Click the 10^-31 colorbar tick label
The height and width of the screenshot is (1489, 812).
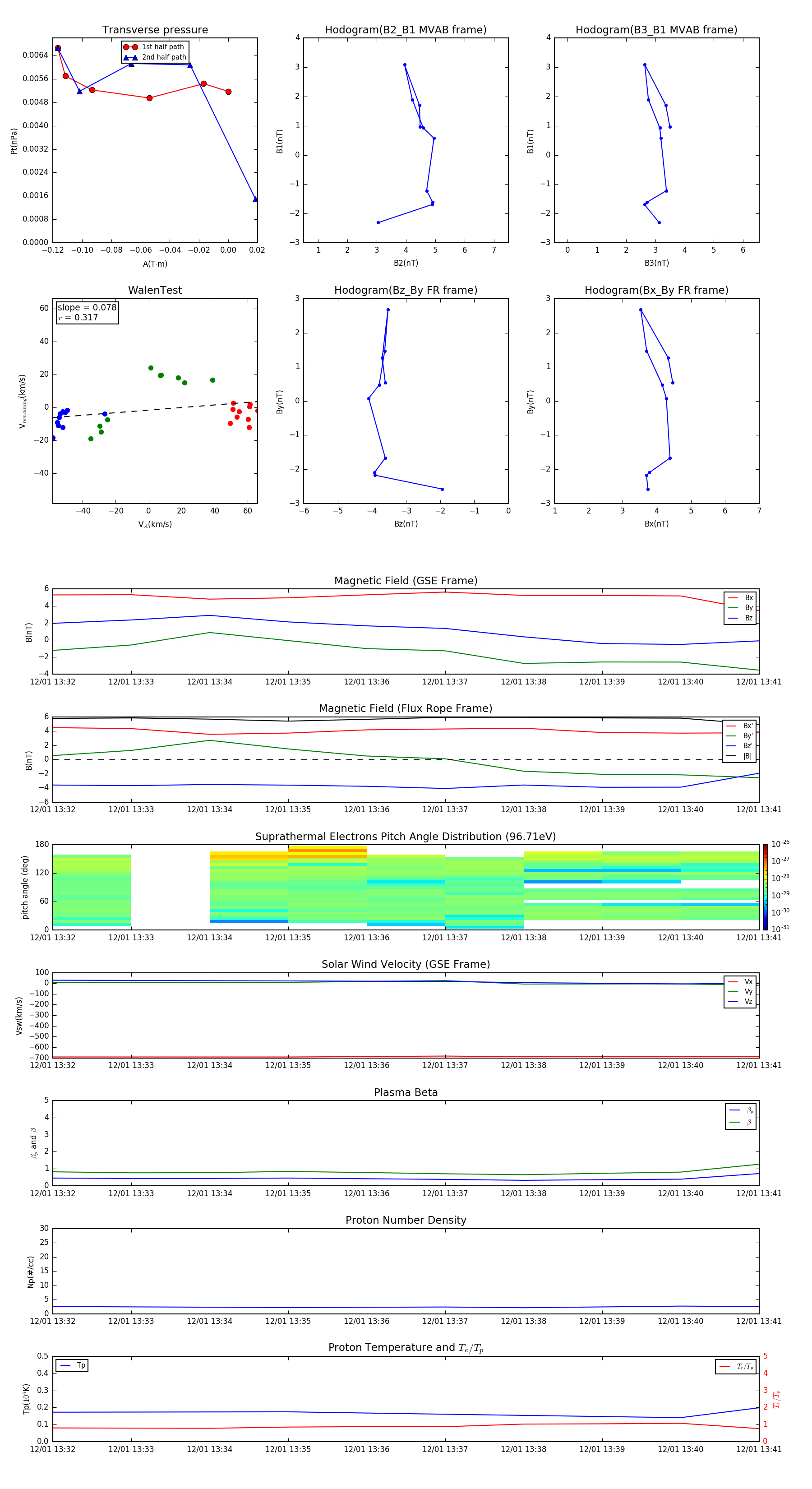tap(780, 929)
